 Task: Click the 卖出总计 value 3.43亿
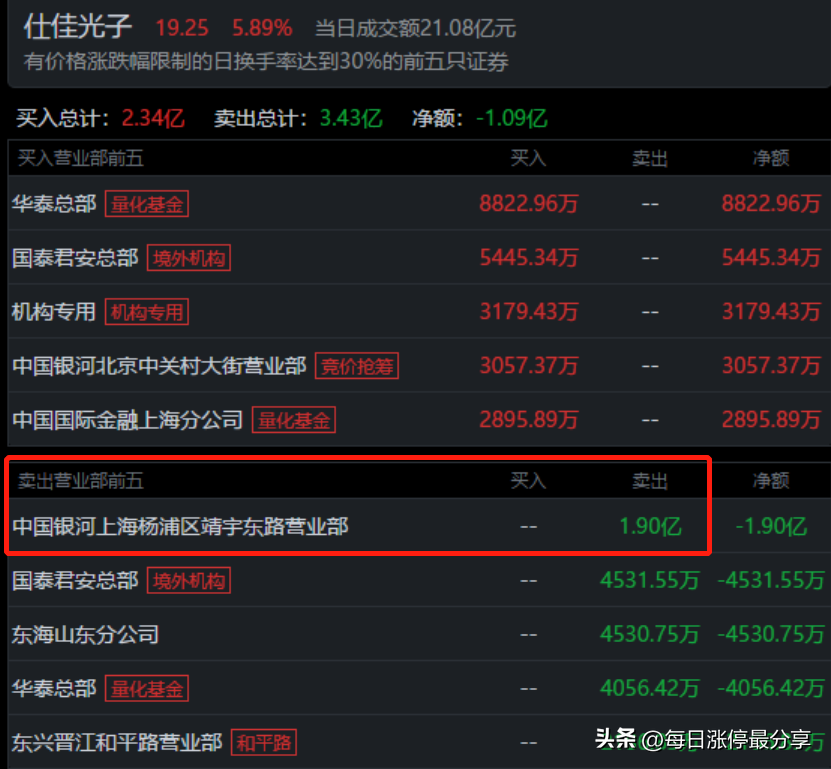[x=351, y=118]
